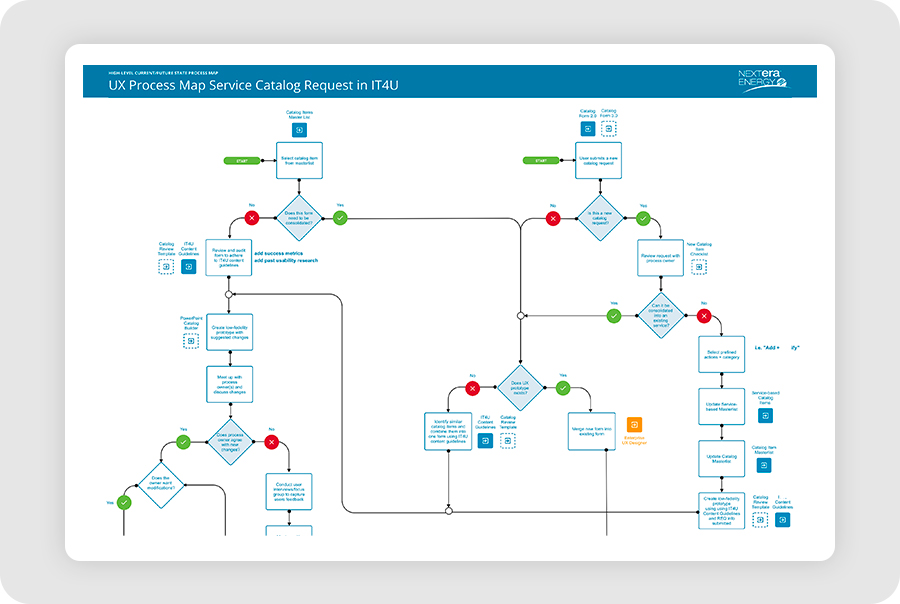The width and height of the screenshot is (900, 604).
Task: Select green Yes icon beside UX prototype exists decision
Action: [563, 389]
